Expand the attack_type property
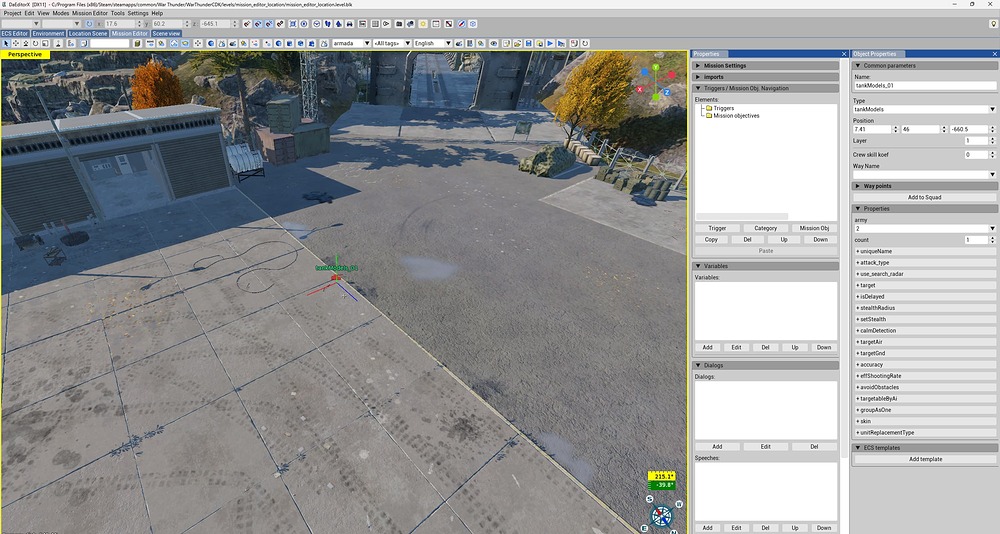 [x=925, y=263]
